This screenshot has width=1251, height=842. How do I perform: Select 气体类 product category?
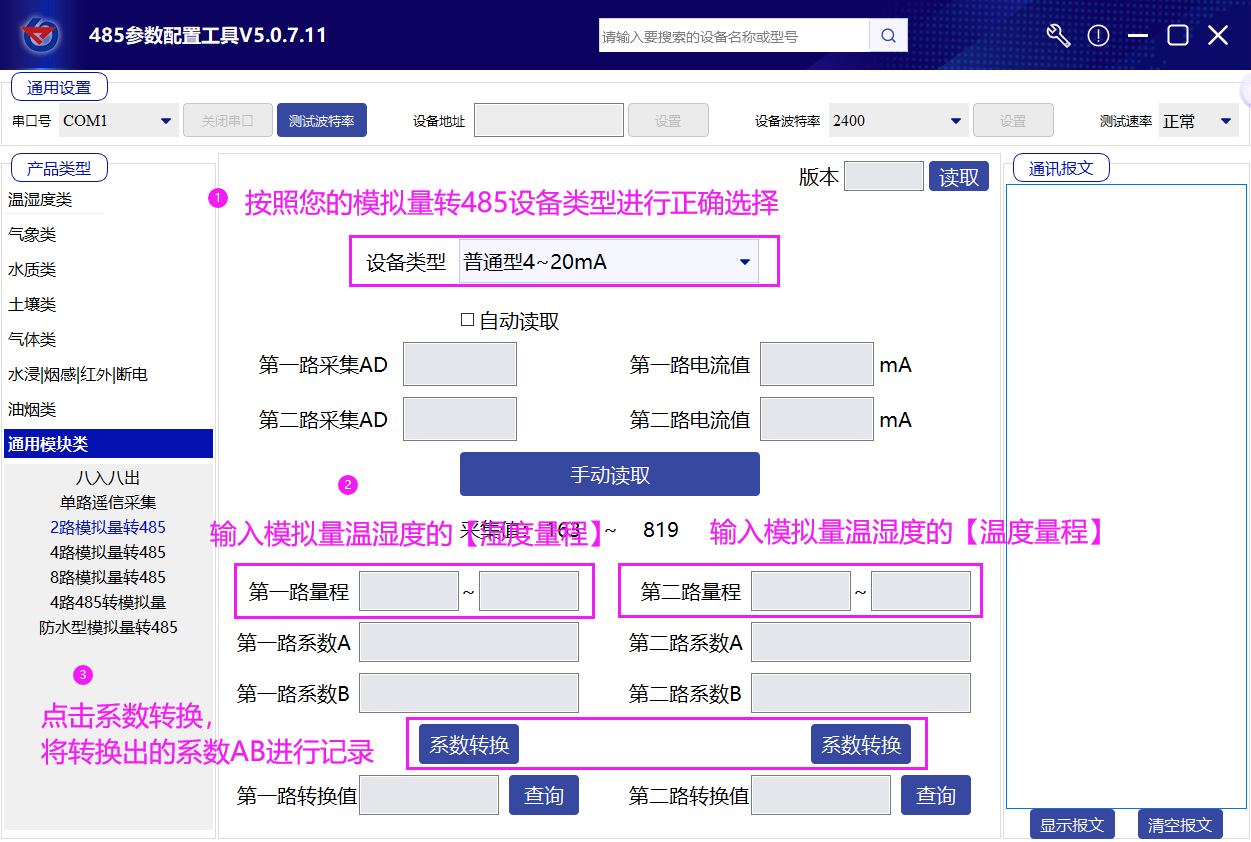32,340
